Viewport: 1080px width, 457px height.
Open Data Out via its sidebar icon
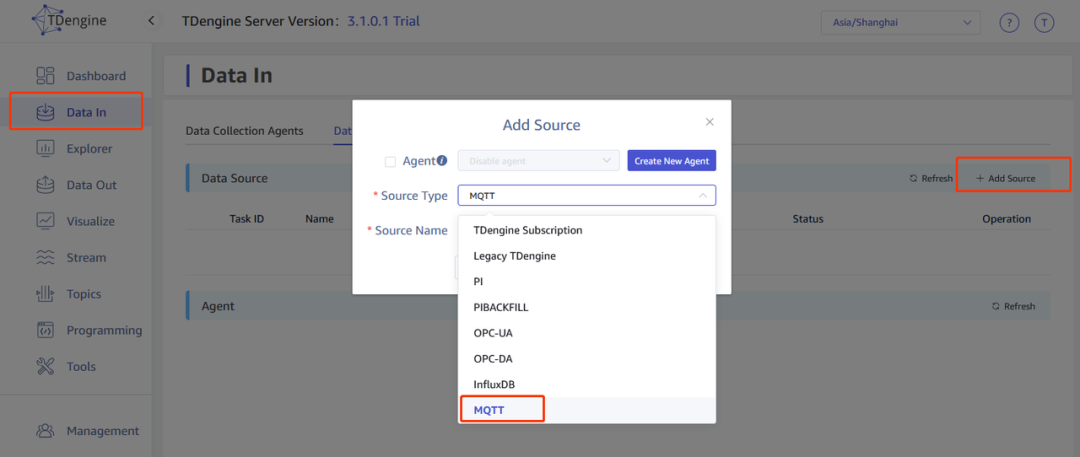(x=45, y=185)
